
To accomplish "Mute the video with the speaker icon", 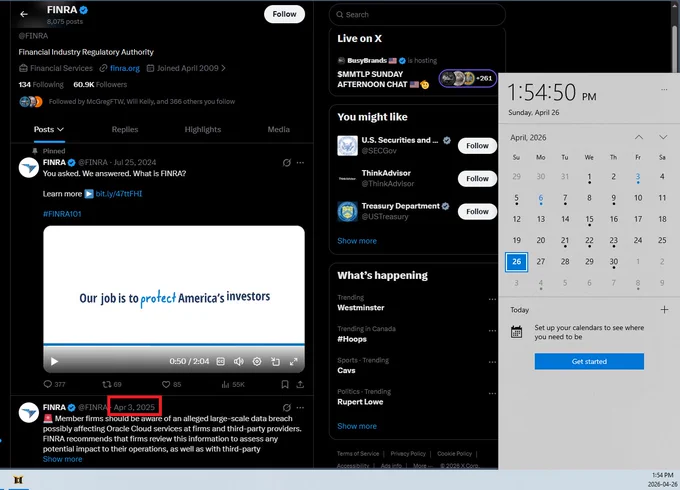I will coord(239,361).
